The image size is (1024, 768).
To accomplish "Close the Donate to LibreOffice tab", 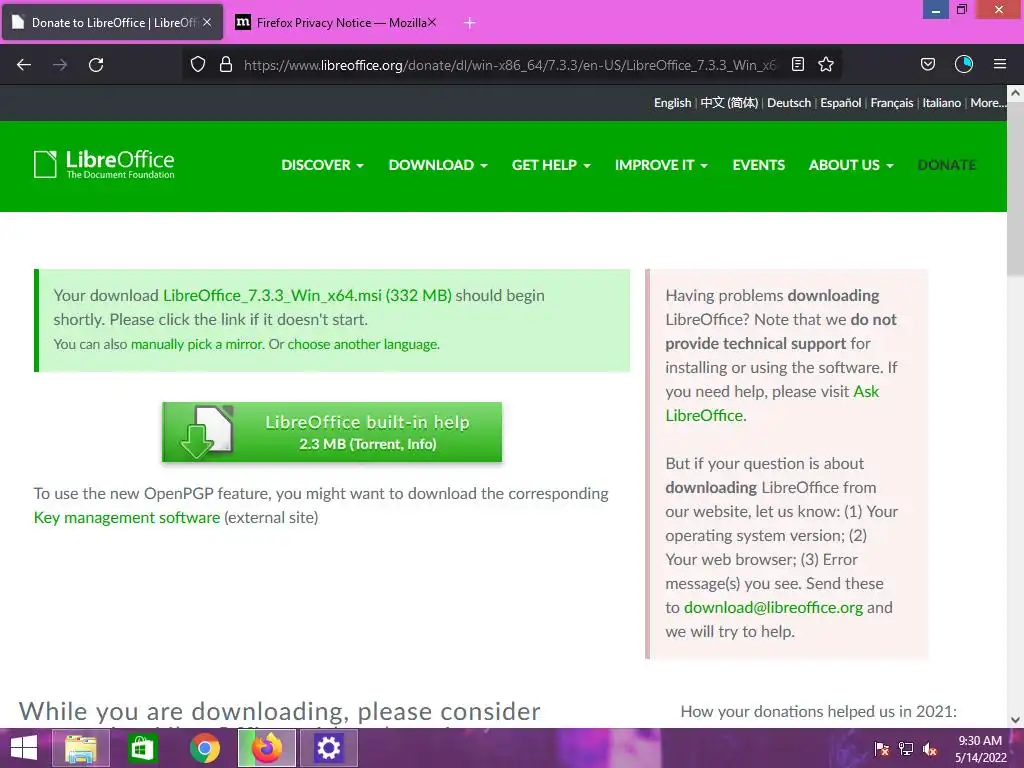I will pos(207,22).
